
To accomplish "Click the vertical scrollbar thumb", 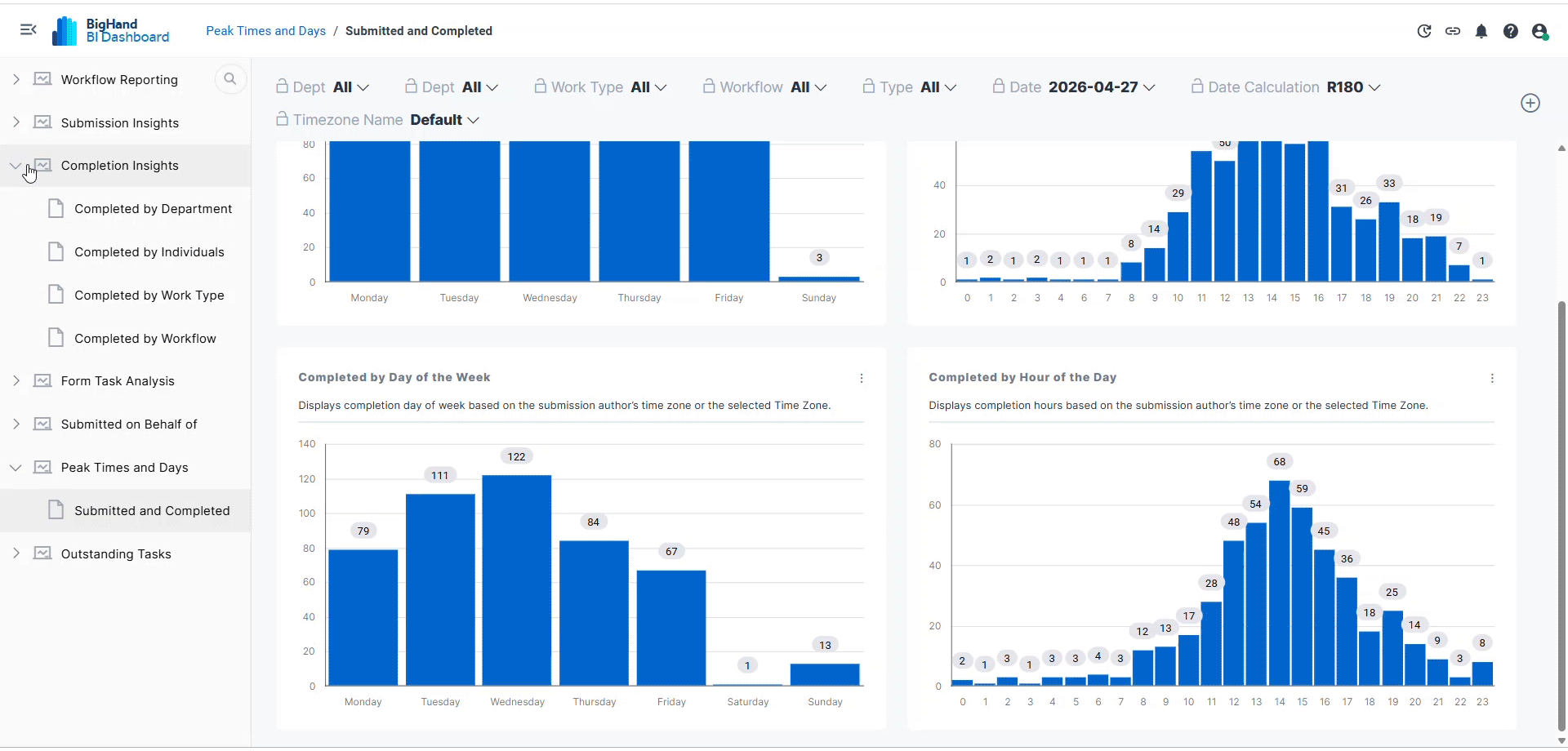I will click(x=1561, y=516).
